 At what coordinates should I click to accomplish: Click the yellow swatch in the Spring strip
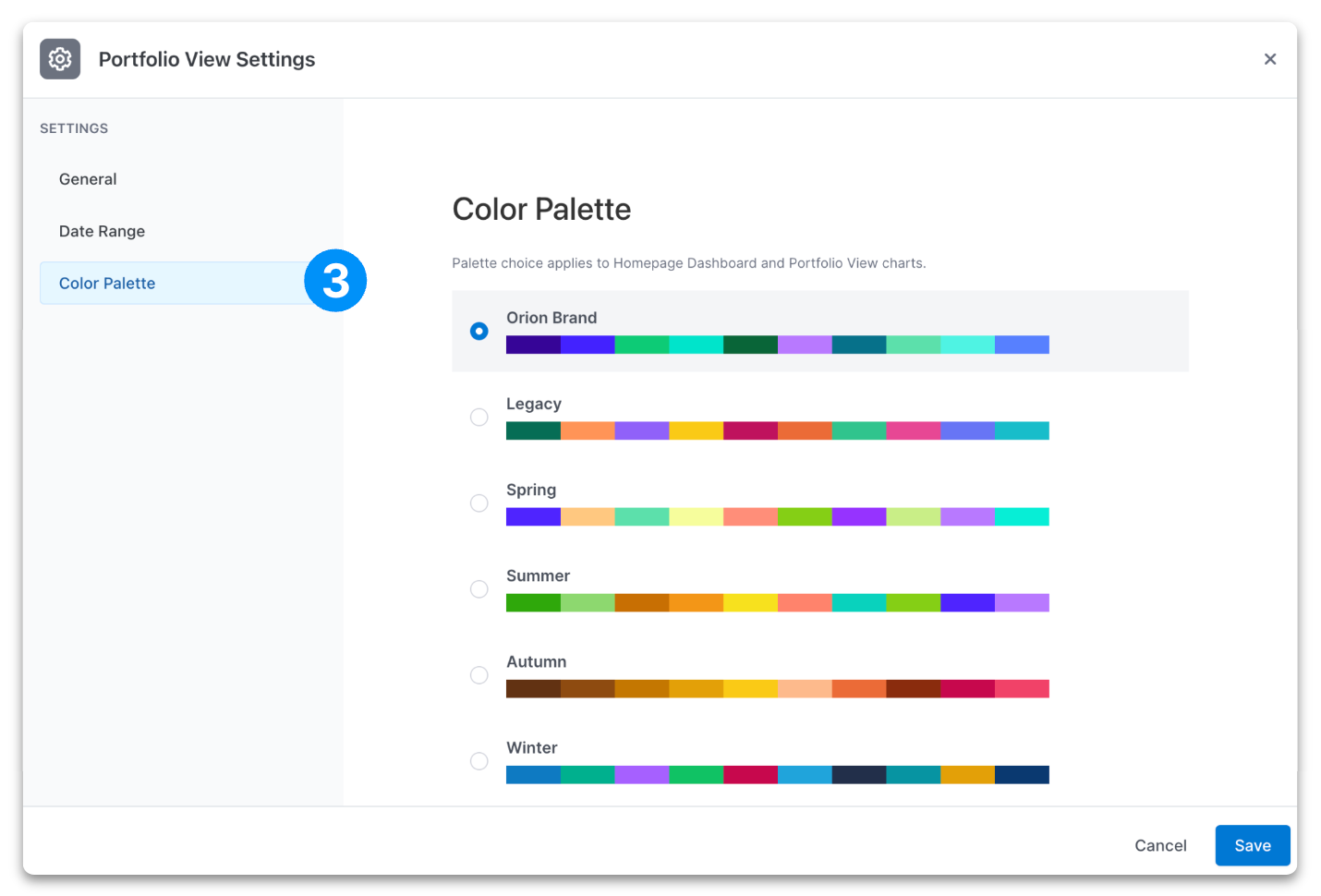(696, 516)
